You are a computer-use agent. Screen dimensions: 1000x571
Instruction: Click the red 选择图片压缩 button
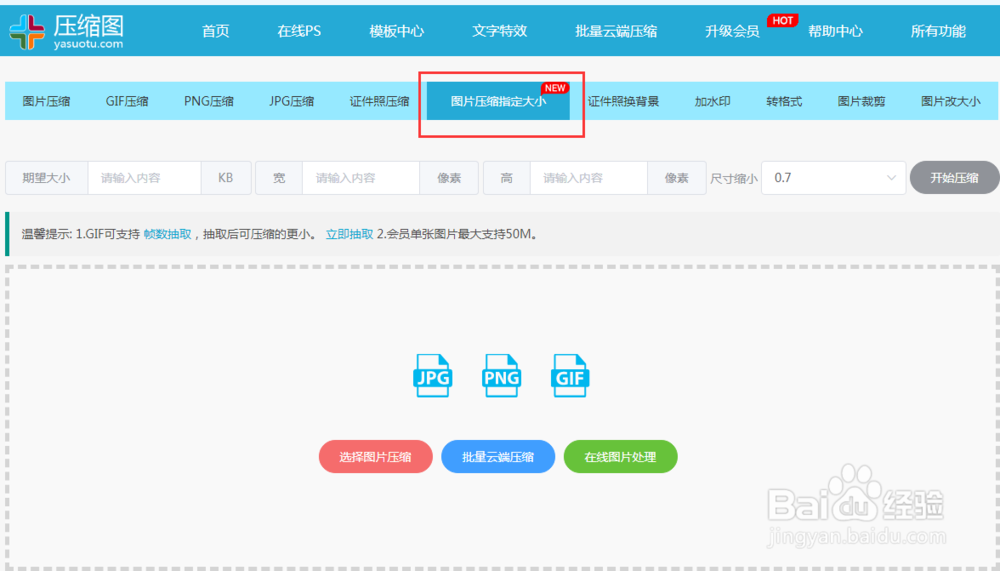tap(376, 457)
